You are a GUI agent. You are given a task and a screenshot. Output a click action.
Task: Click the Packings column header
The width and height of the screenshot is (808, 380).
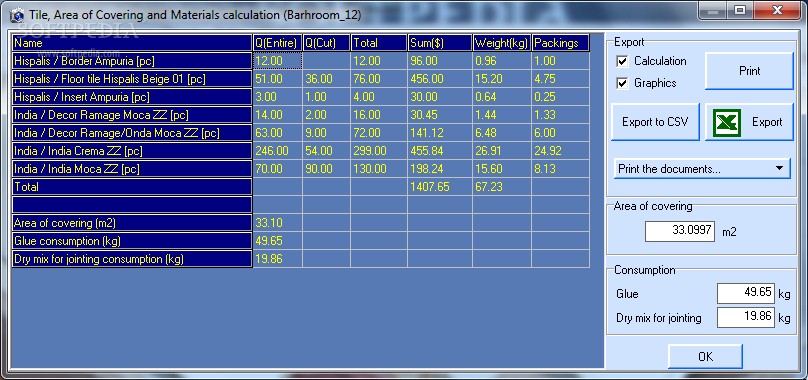(x=561, y=43)
